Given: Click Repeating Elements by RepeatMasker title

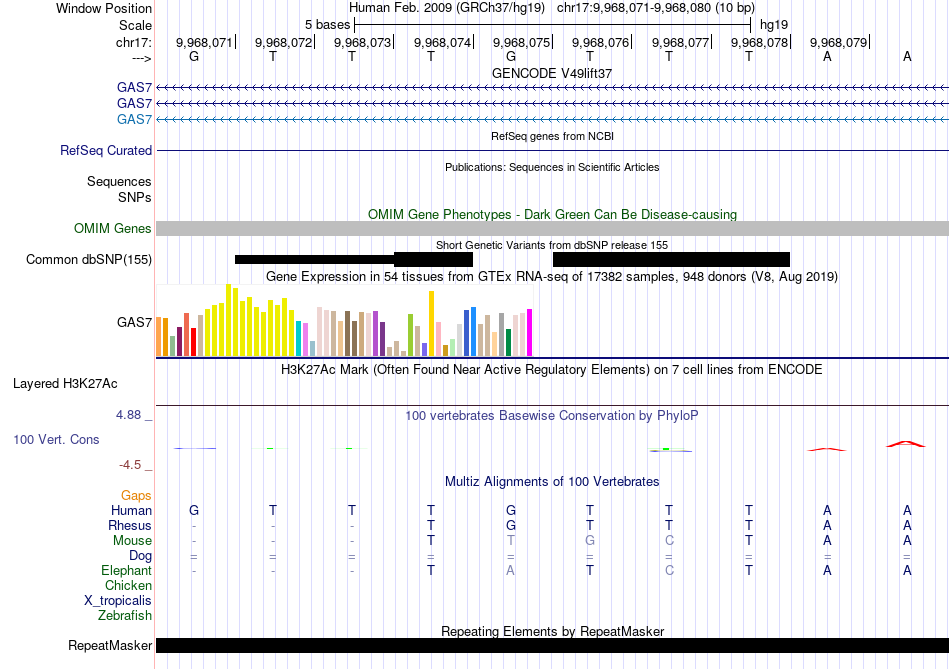Looking at the screenshot, I should pyautogui.click(x=552, y=631).
